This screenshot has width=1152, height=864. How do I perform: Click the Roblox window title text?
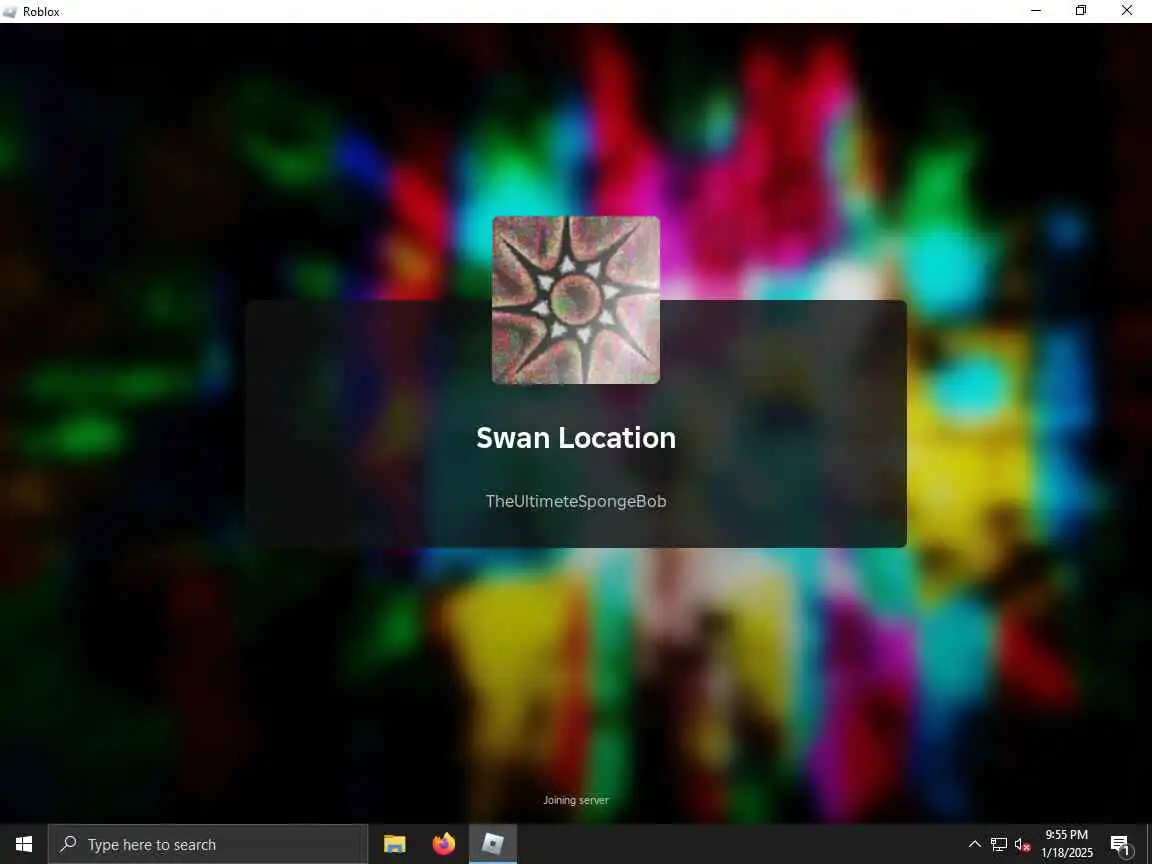coord(41,12)
